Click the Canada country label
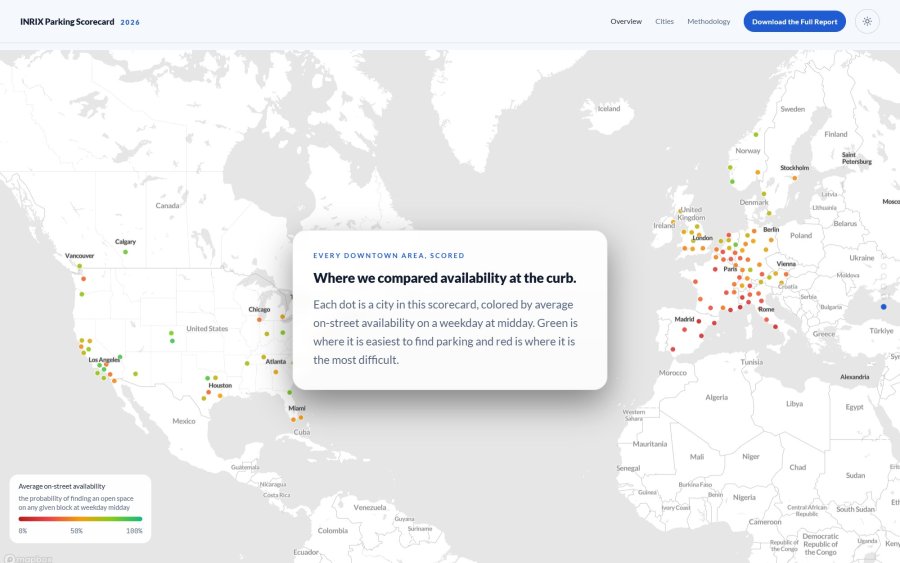Image resolution: width=900 pixels, height=563 pixels. (x=167, y=205)
